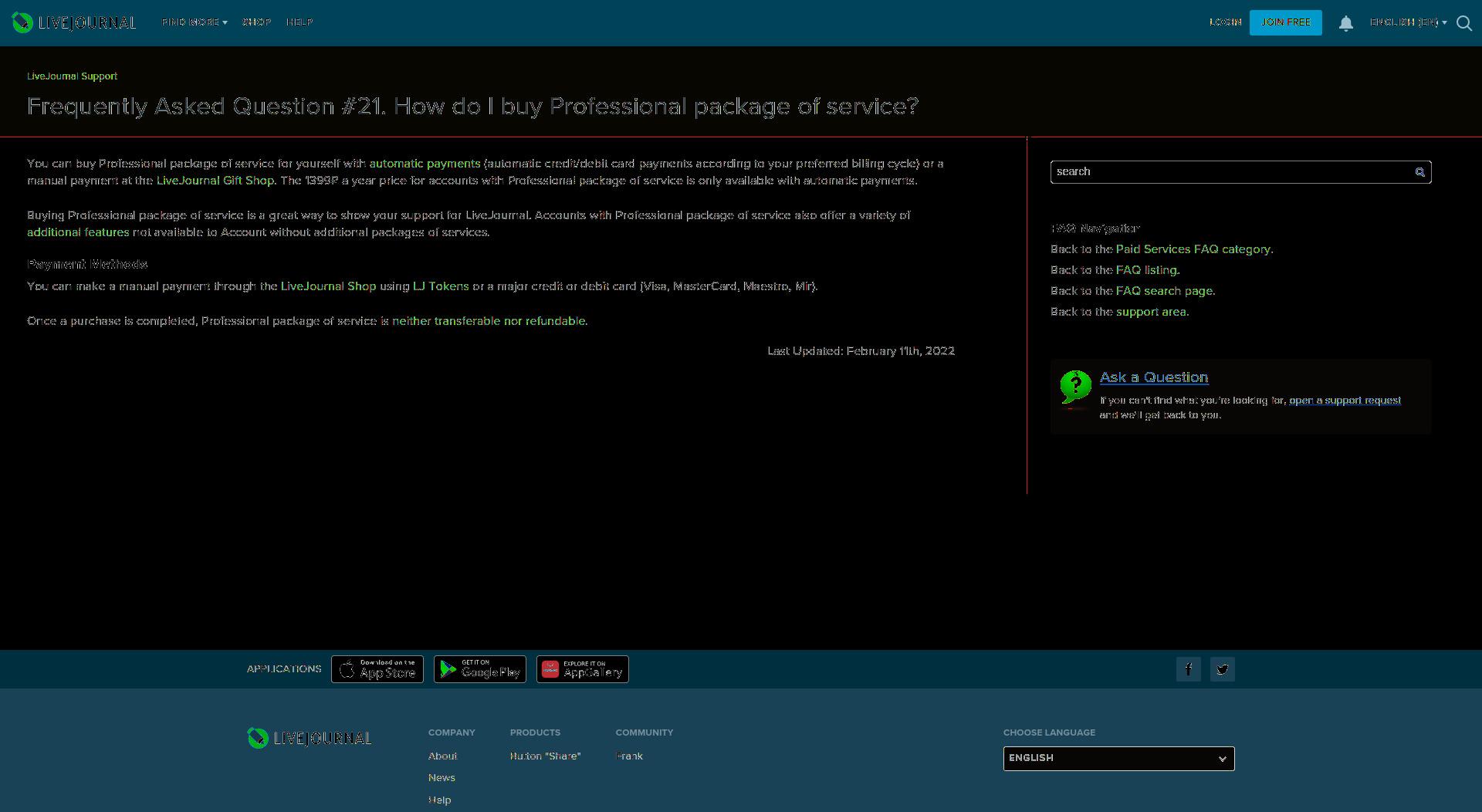Go back to the FAQ listing
1482x812 pixels.
(1146, 270)
